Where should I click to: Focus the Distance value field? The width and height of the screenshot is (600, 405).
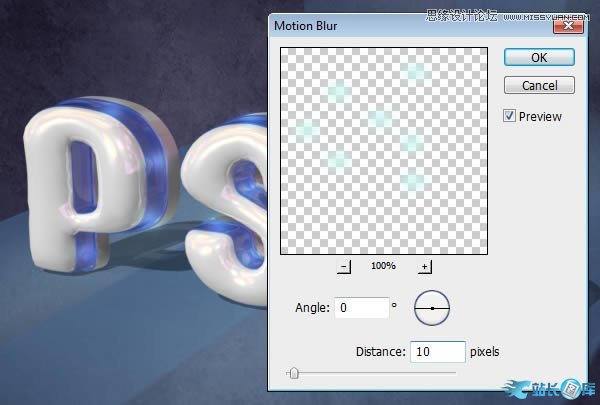pyautogui.click(x=438, y=352)
